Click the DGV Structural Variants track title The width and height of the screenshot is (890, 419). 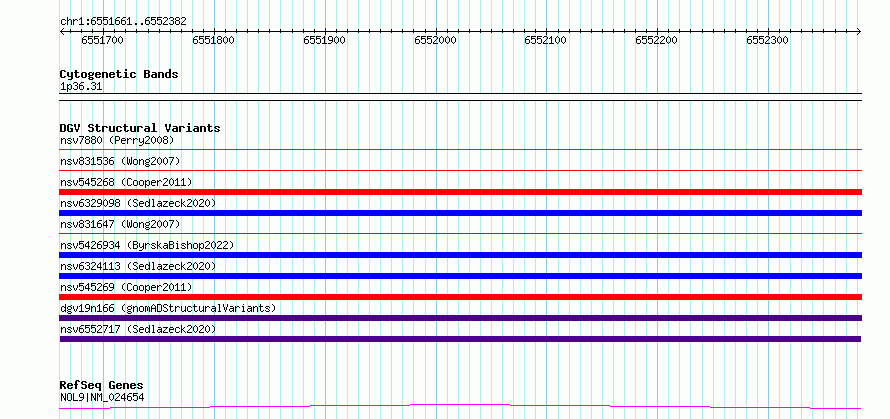(x=140, y=128)
